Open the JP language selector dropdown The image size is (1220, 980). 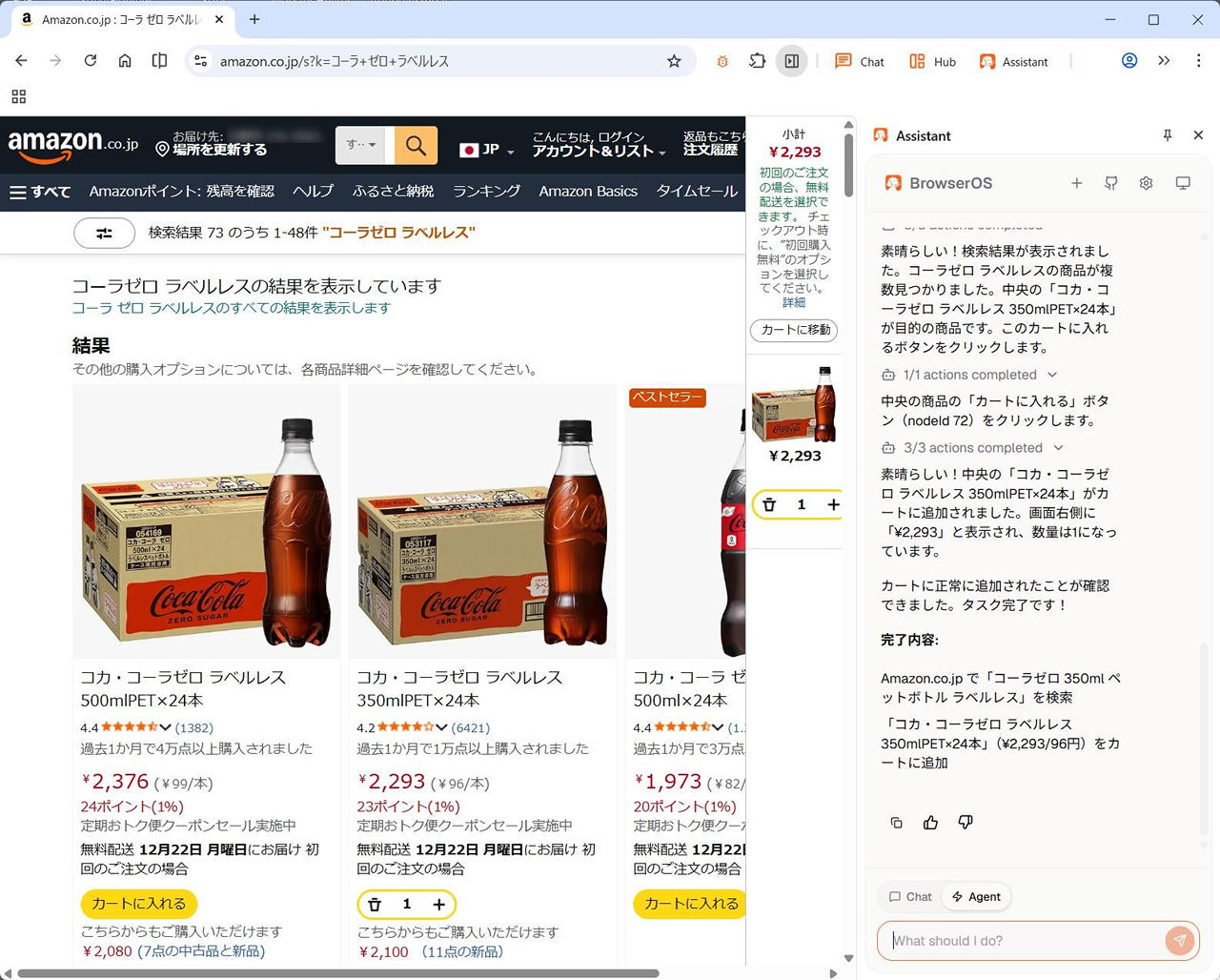coord(486,150)
